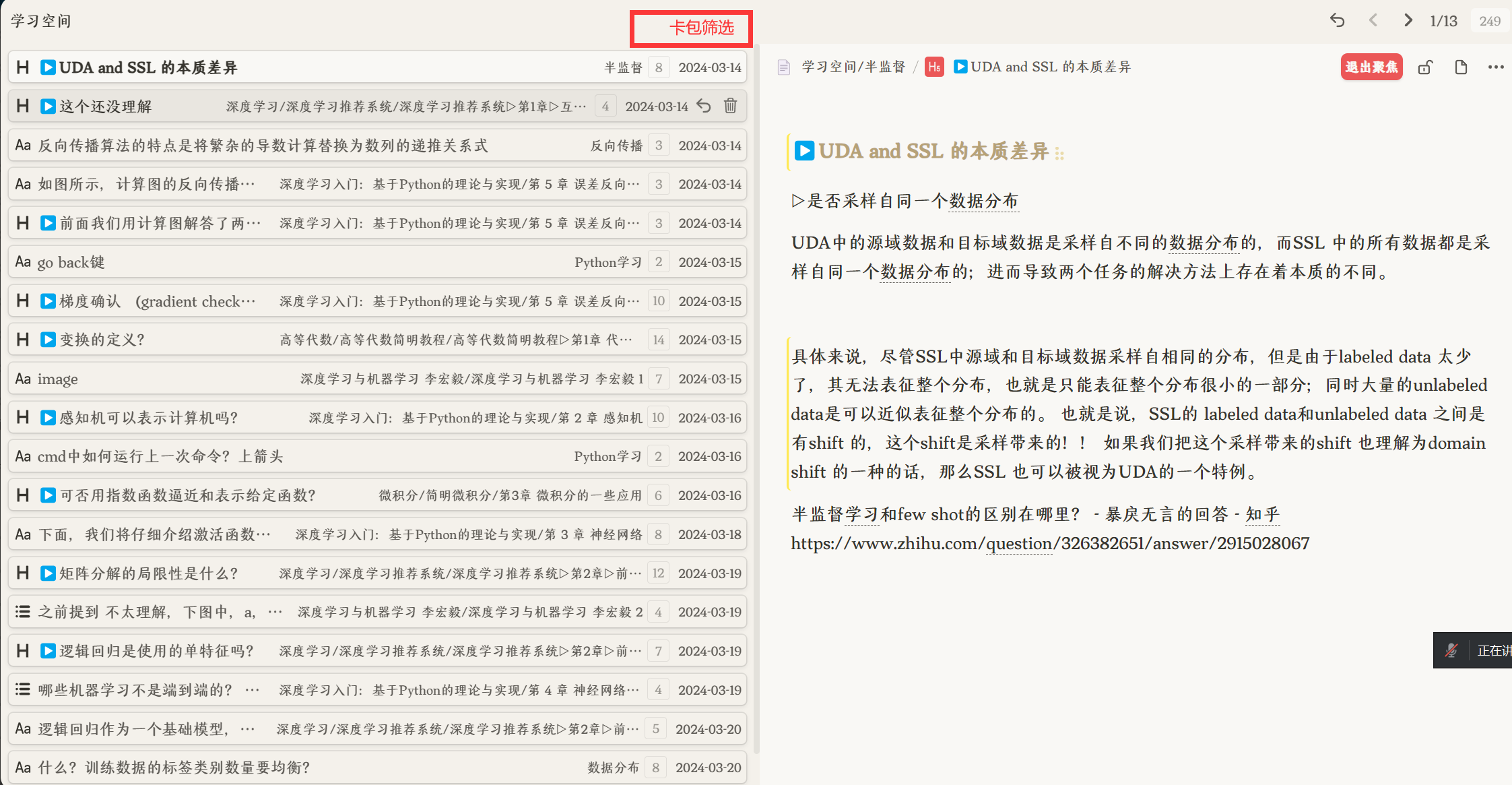Image resolution: width=1512 pixels, height=785 pixels.
Task: Click the red H5 heading block icon
Action: [934, 67]
